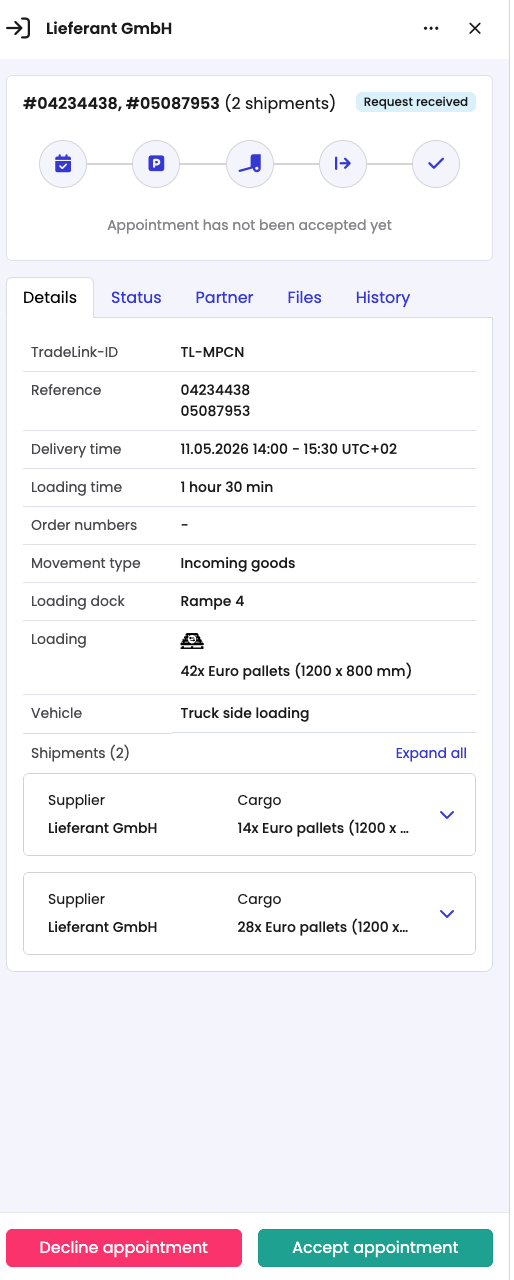
Task: Open the History tab
Action: tap(383, 297)
